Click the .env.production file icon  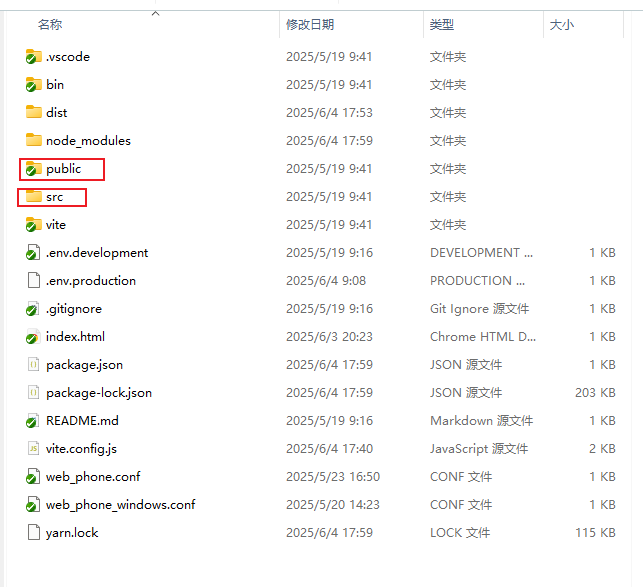point(34,281)
